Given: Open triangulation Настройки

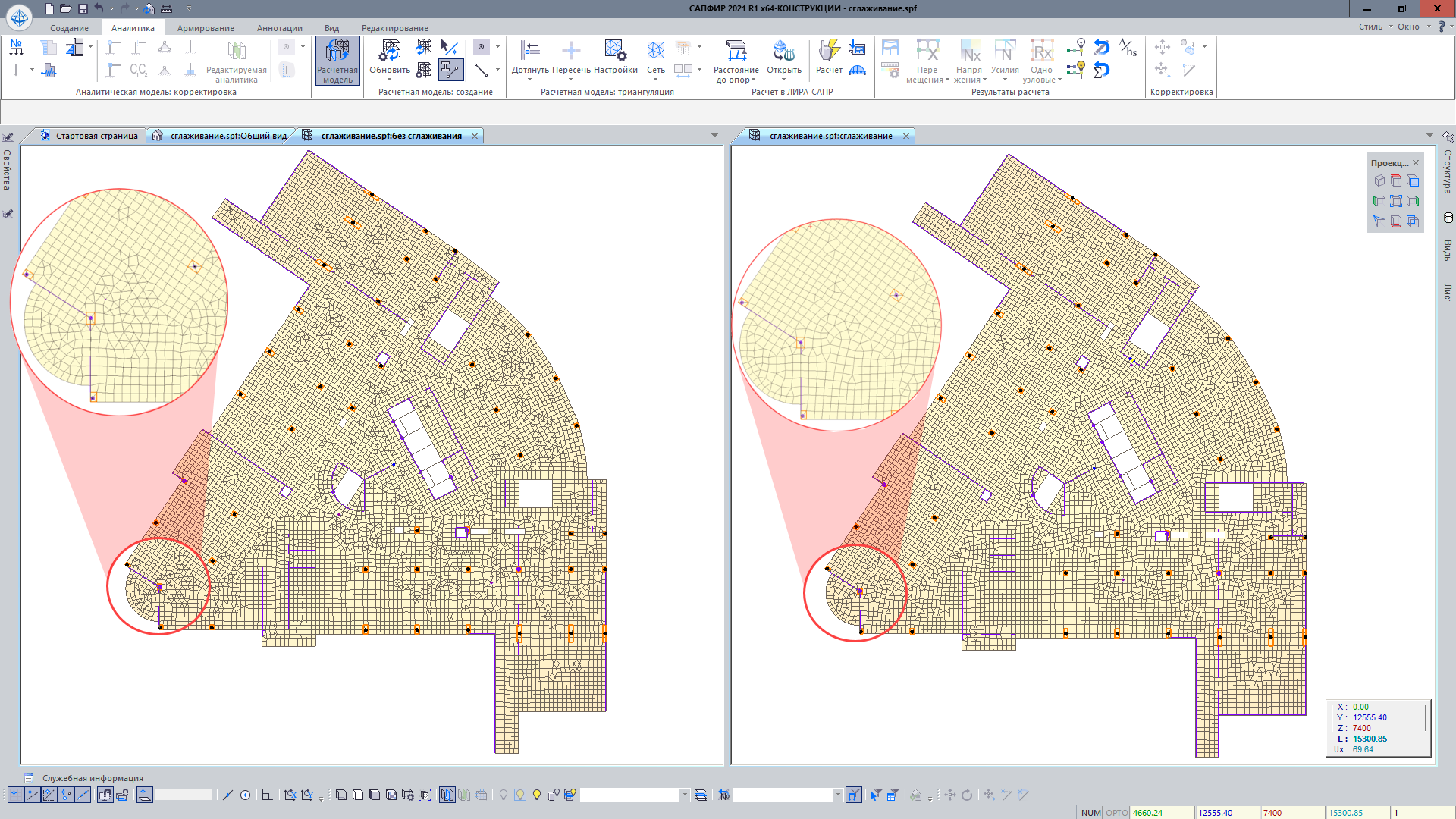Looking at the screenshot, I should click(x=615, y=52).
